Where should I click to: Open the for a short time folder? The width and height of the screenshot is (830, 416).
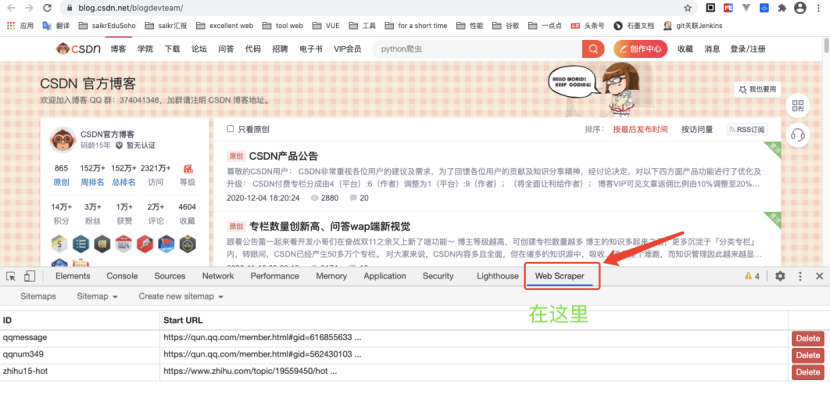416,25
